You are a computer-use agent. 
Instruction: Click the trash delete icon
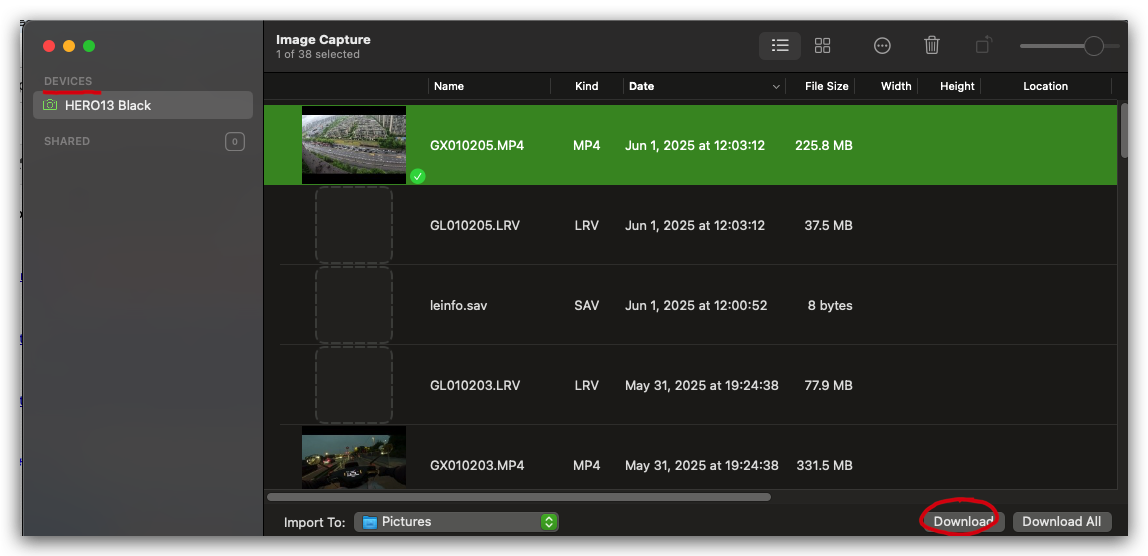point(931,45)
